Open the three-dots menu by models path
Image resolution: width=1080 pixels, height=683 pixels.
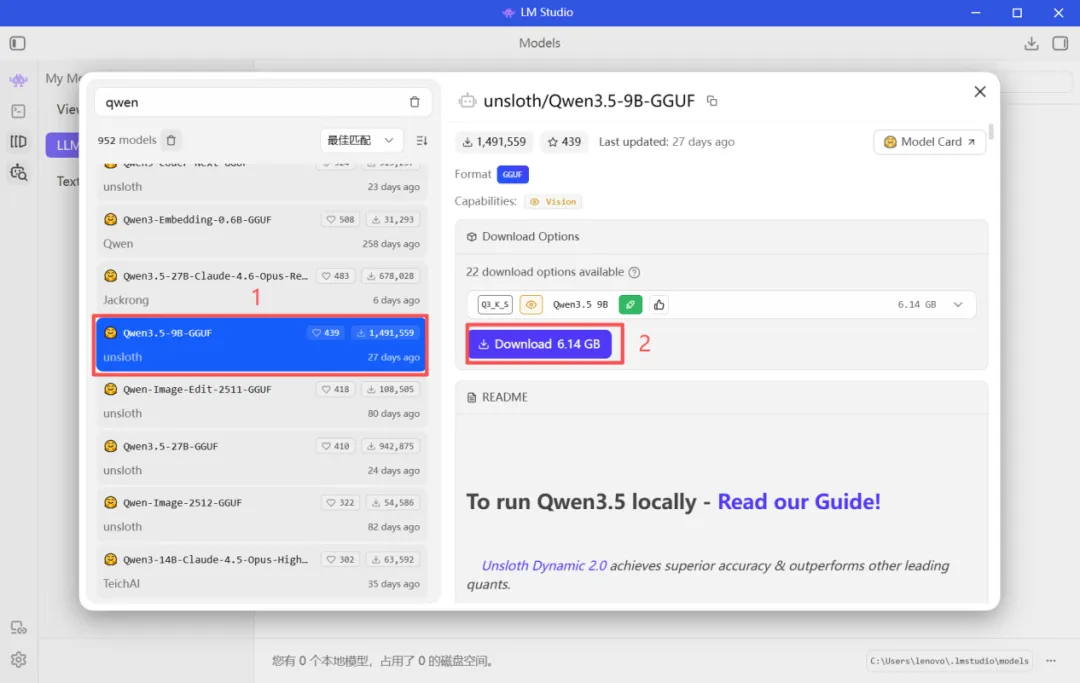point(1050,661)
